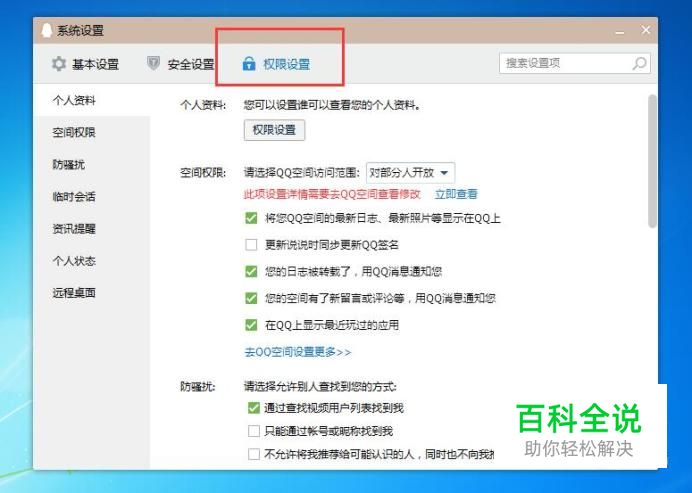Toggle 您的空间有了新留言或评论等 checkbox

[251, 298]
